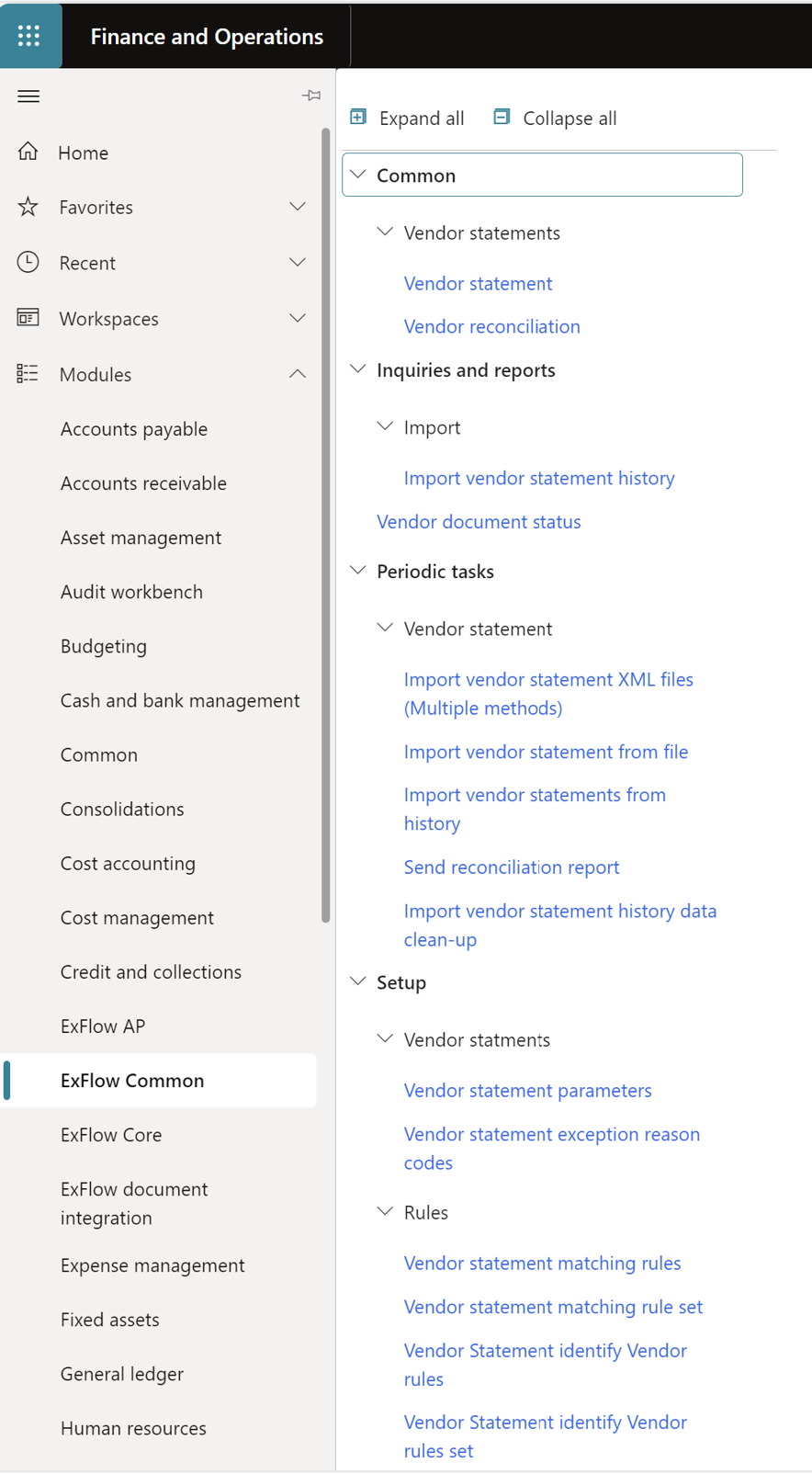Open the Accounts receivable module

click(x=143, y=482)
